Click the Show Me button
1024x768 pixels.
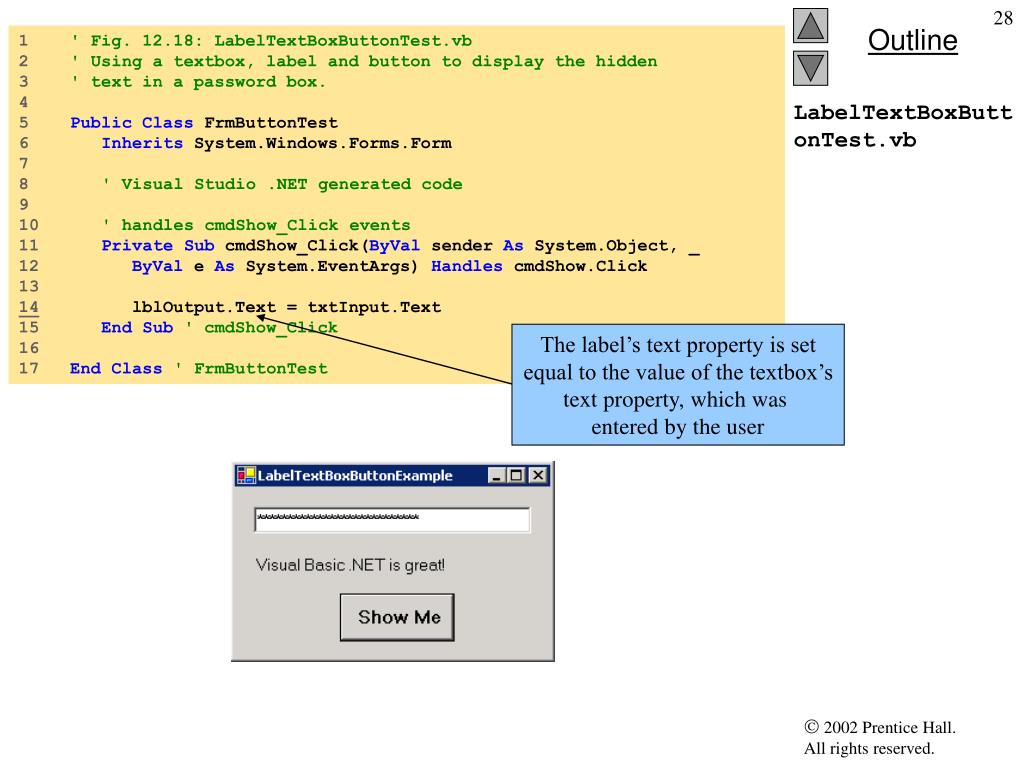(397, 617)
